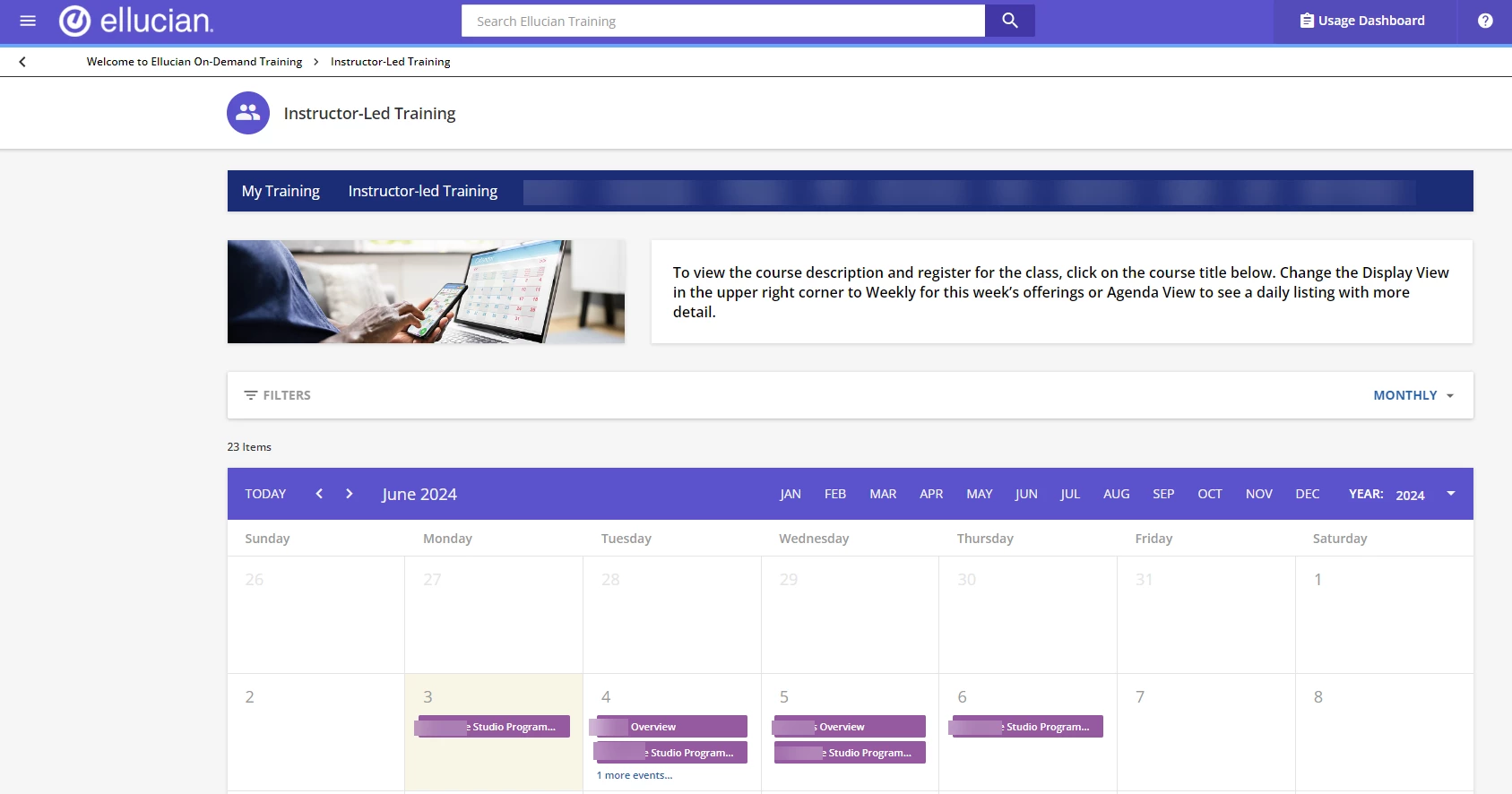
Task: Click the calendar laptop banner image
Action: 426,291
